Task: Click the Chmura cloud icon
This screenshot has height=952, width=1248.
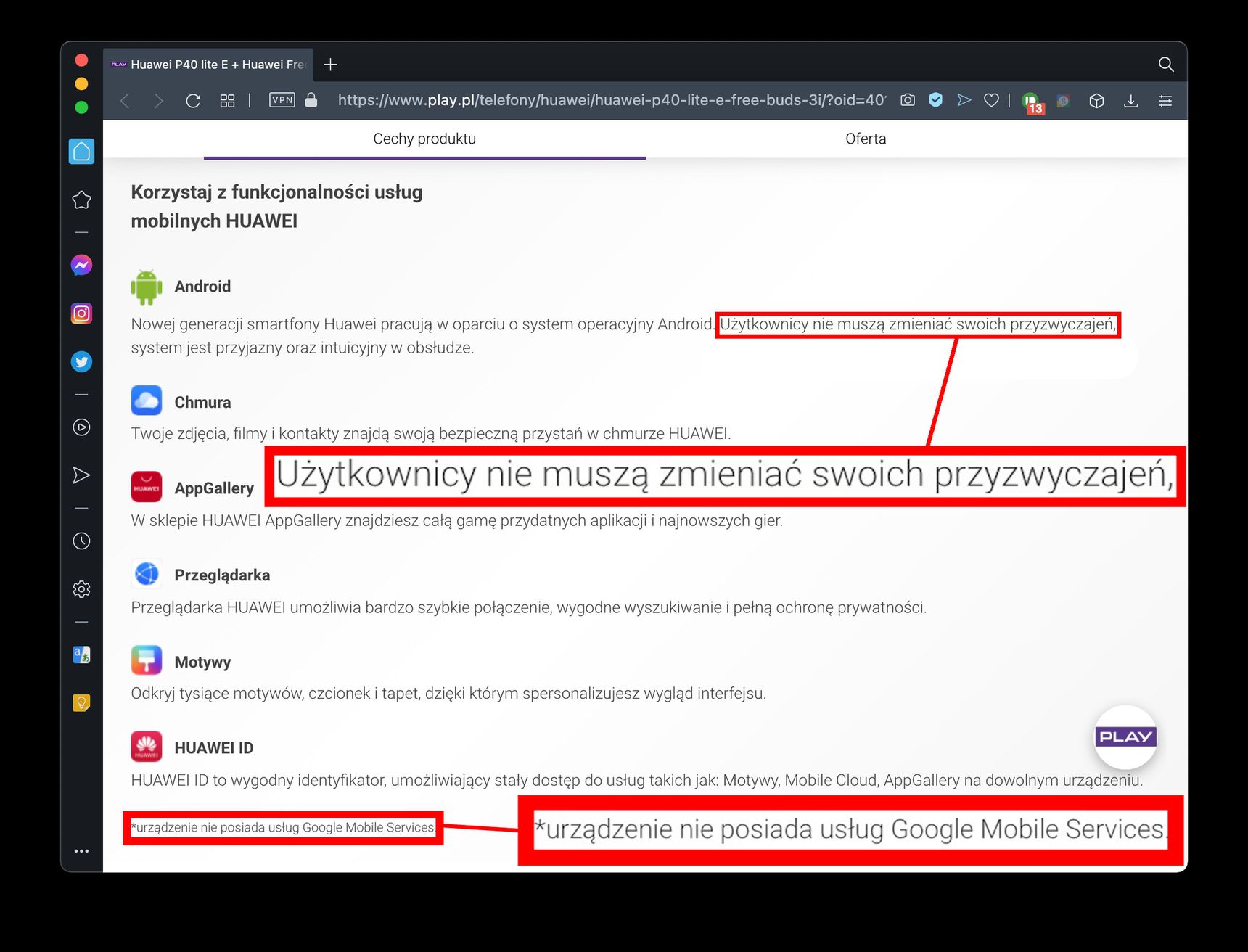Action: click(x=147, y=401)
